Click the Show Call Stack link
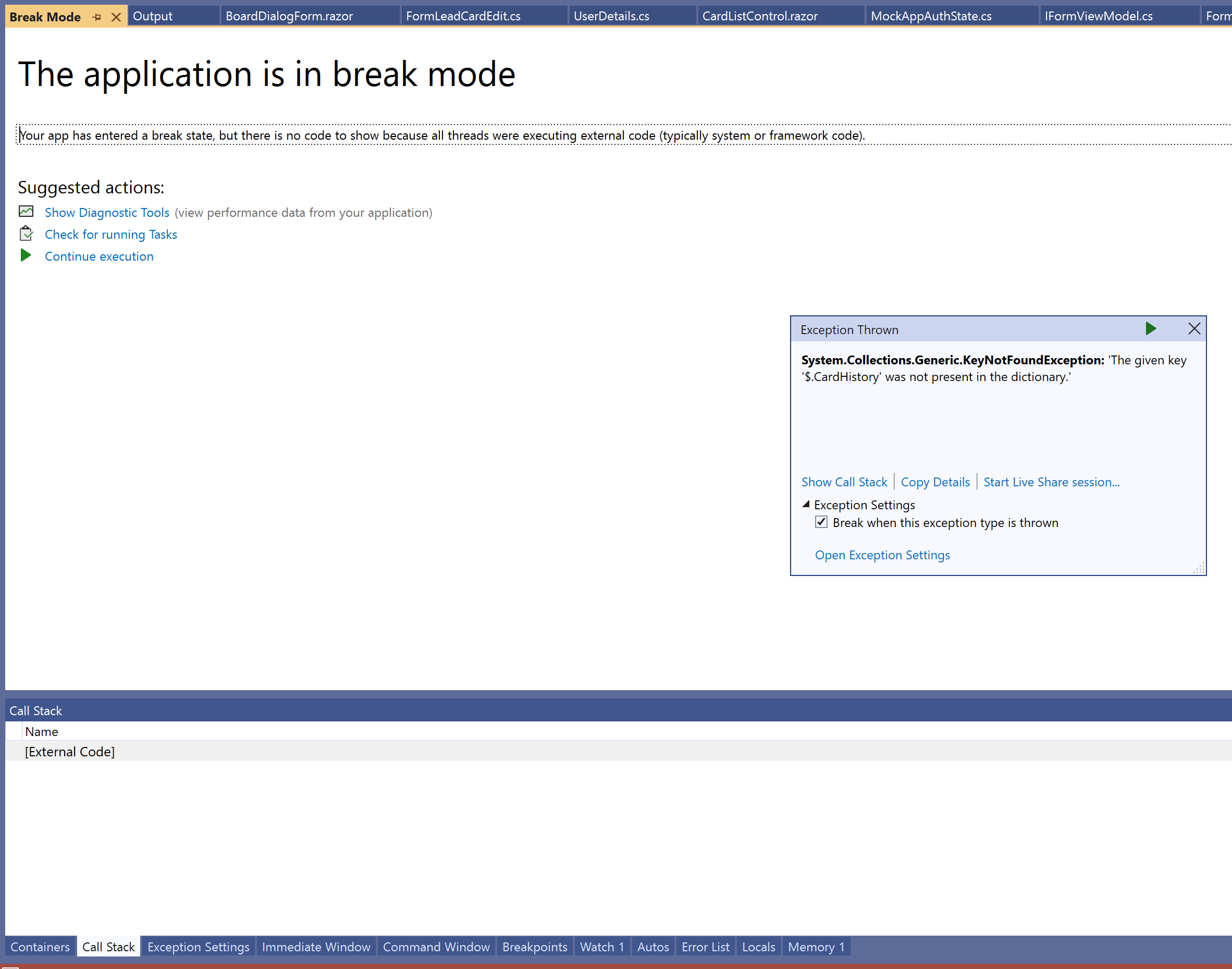The image size is (1232, 969). (x=844, y=481)
